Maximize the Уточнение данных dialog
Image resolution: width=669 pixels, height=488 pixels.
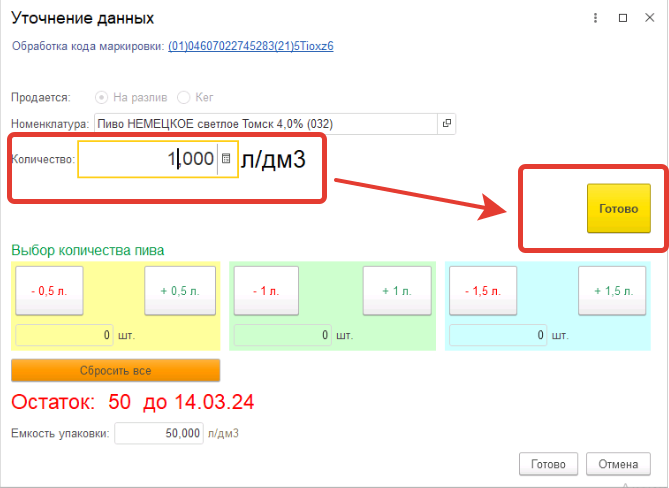coord(623,18)
